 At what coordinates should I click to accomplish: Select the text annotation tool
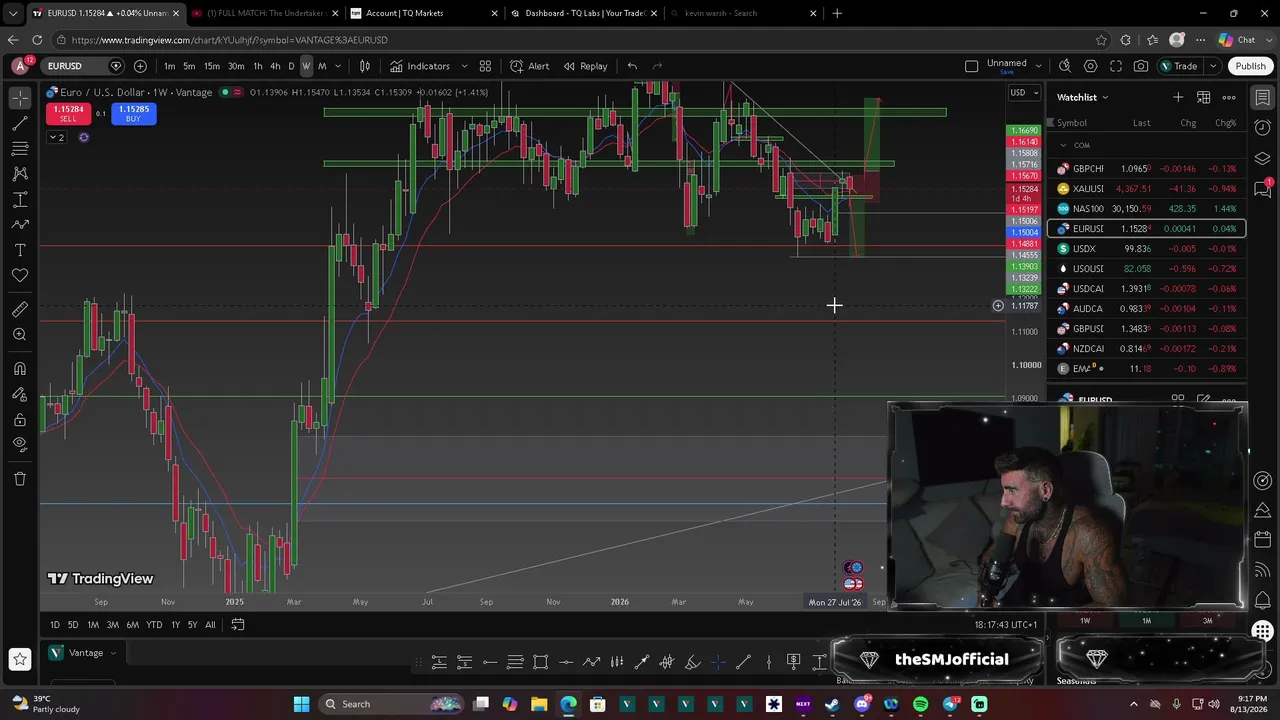tap(20, 249)
